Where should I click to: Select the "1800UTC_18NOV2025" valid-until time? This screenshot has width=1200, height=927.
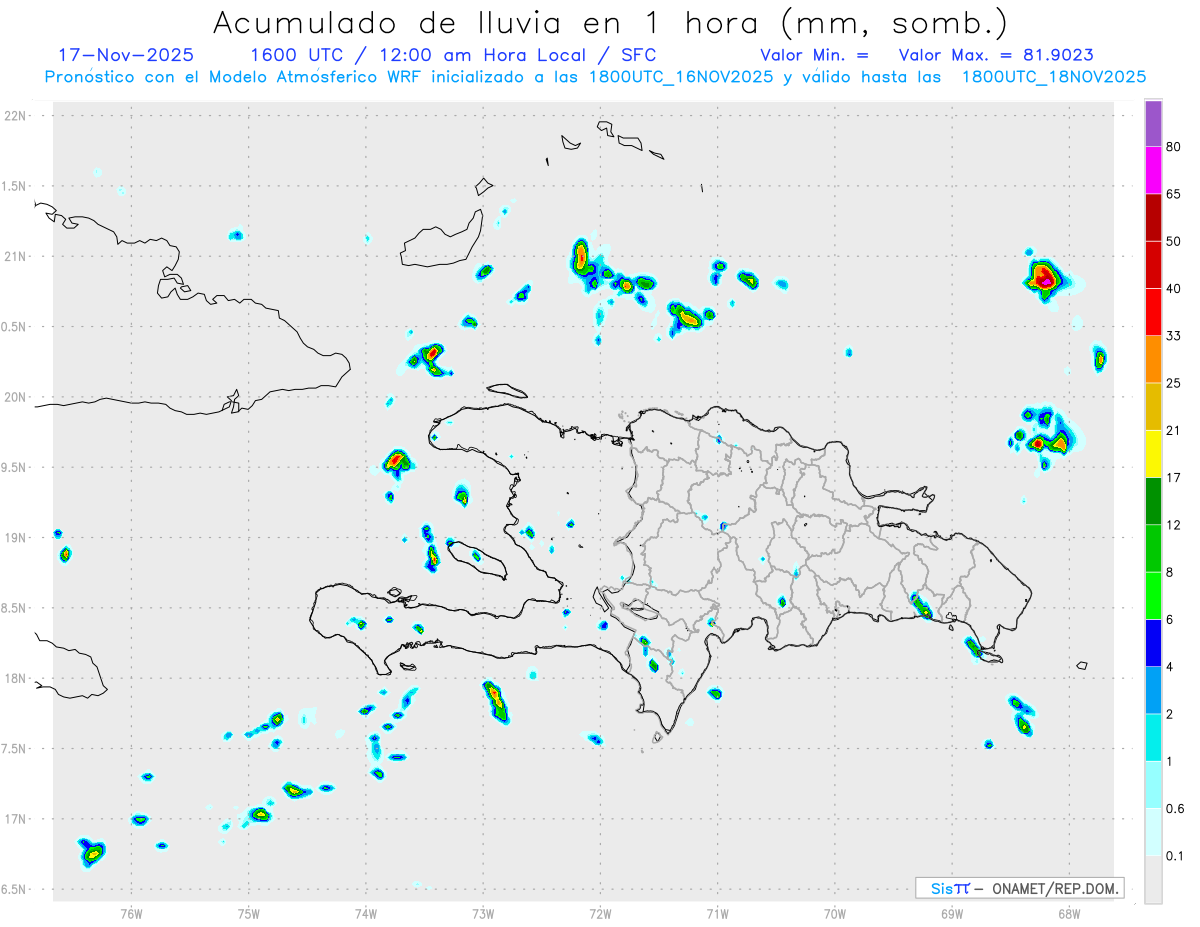click(1053, 77)
